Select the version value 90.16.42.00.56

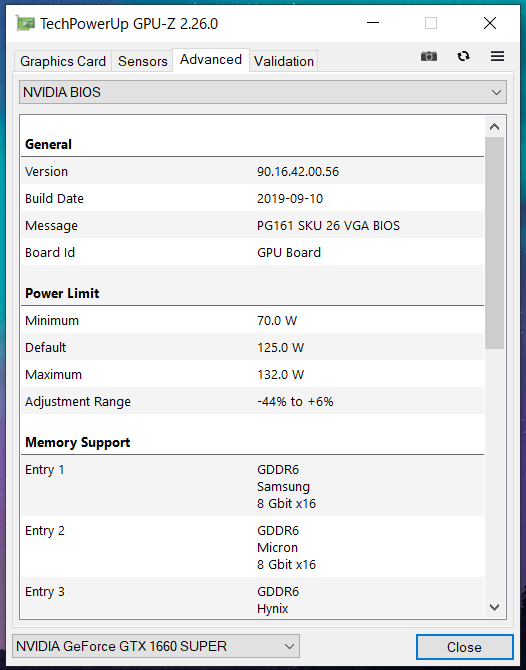click(x=298, y=171)
